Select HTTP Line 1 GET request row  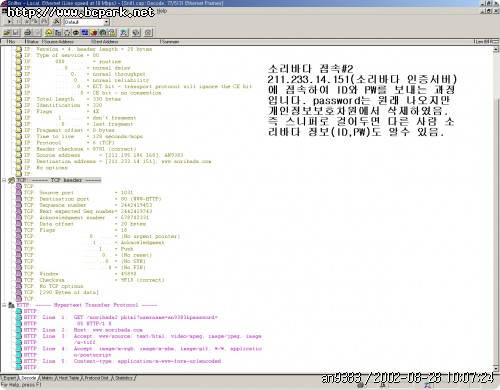(121, 317)
